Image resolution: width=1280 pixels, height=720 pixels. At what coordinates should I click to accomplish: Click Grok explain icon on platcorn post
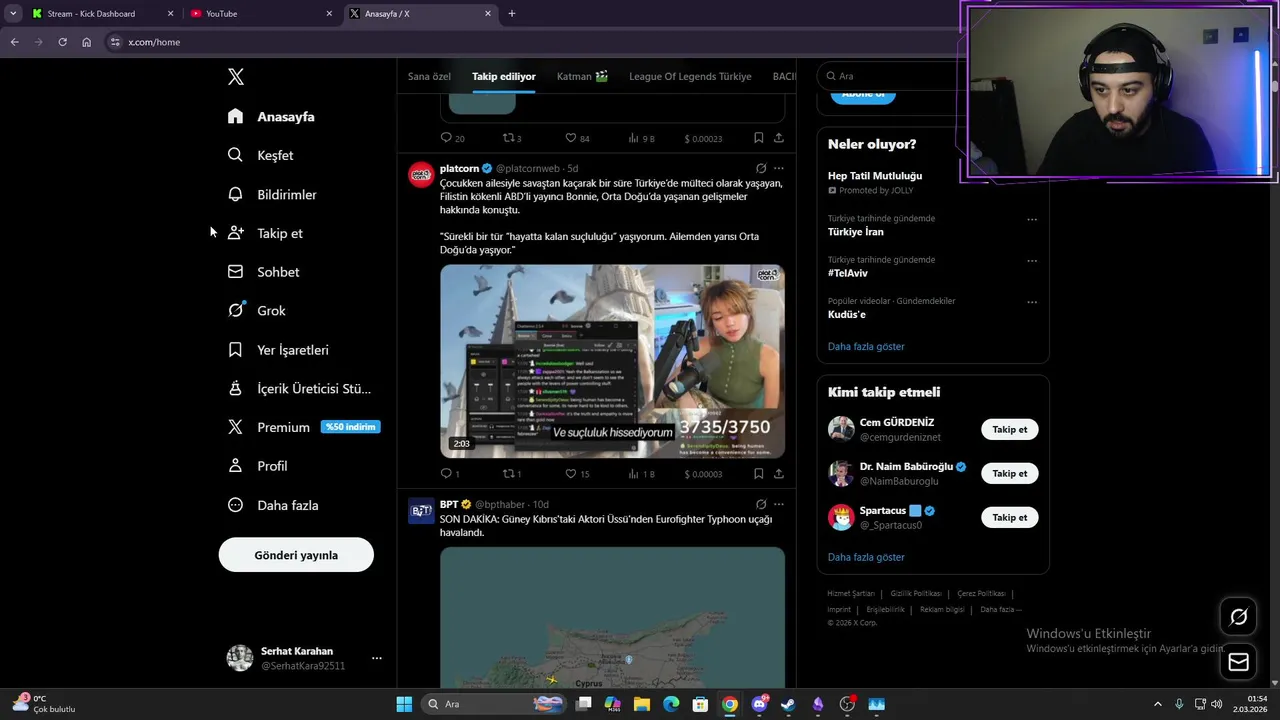click(761, 168)
